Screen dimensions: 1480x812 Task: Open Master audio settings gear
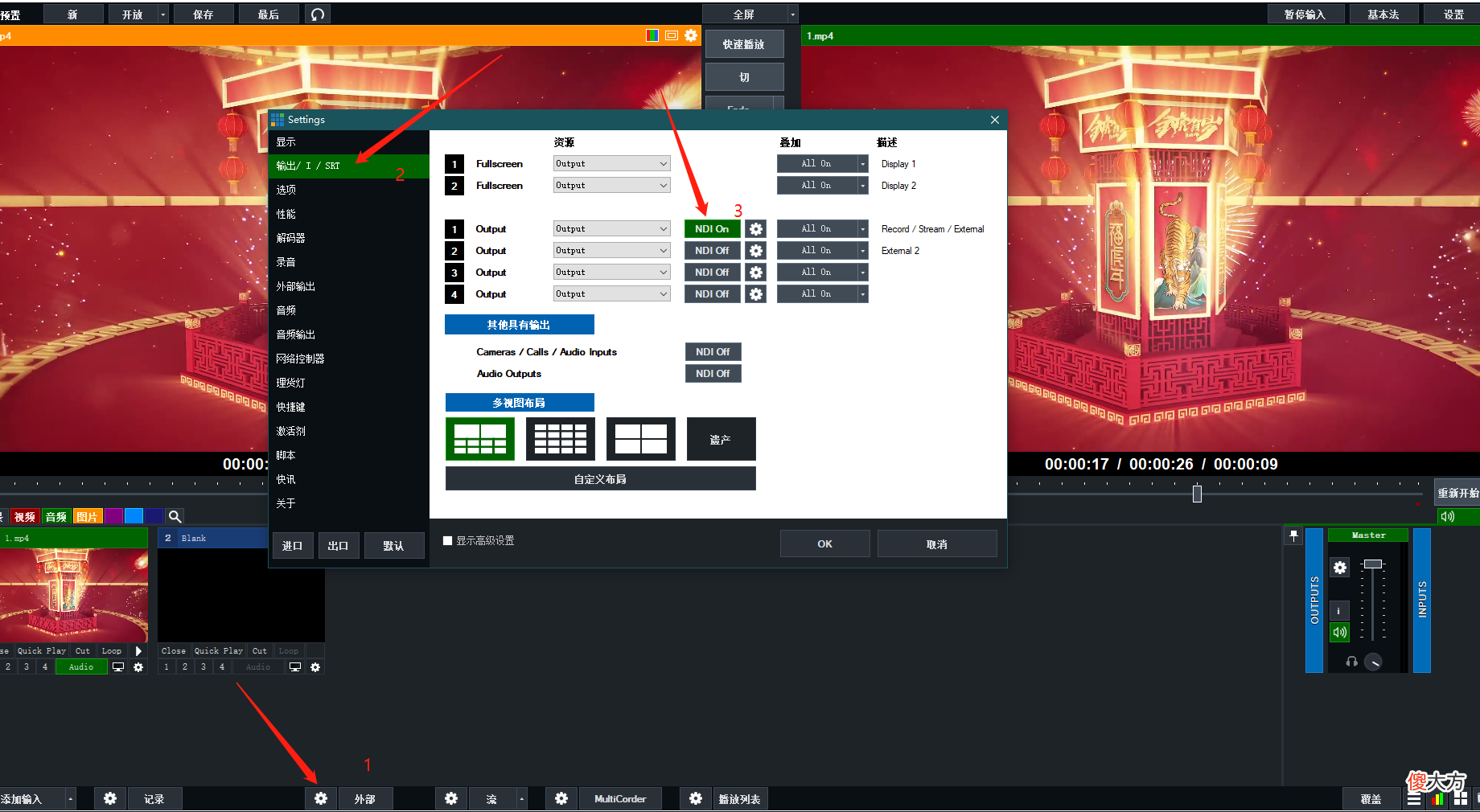[1339, 568]
